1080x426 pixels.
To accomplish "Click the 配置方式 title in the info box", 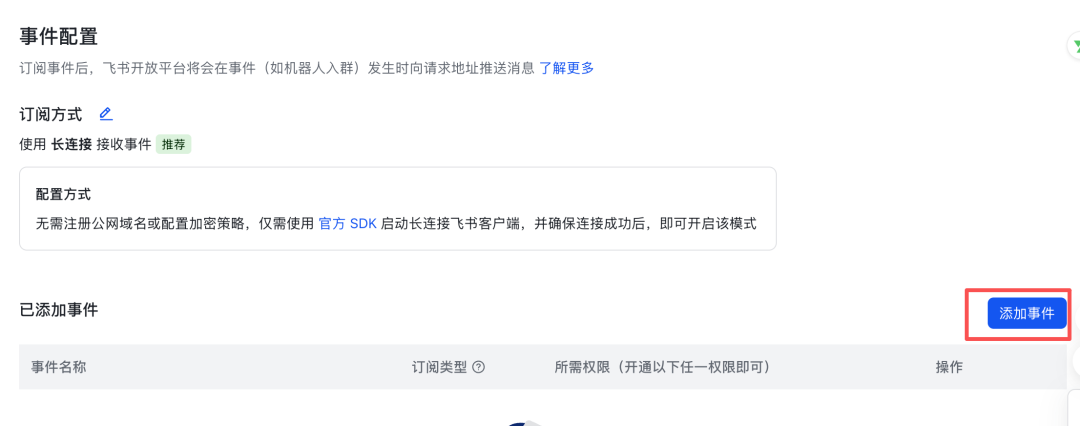I will point(63,194).
